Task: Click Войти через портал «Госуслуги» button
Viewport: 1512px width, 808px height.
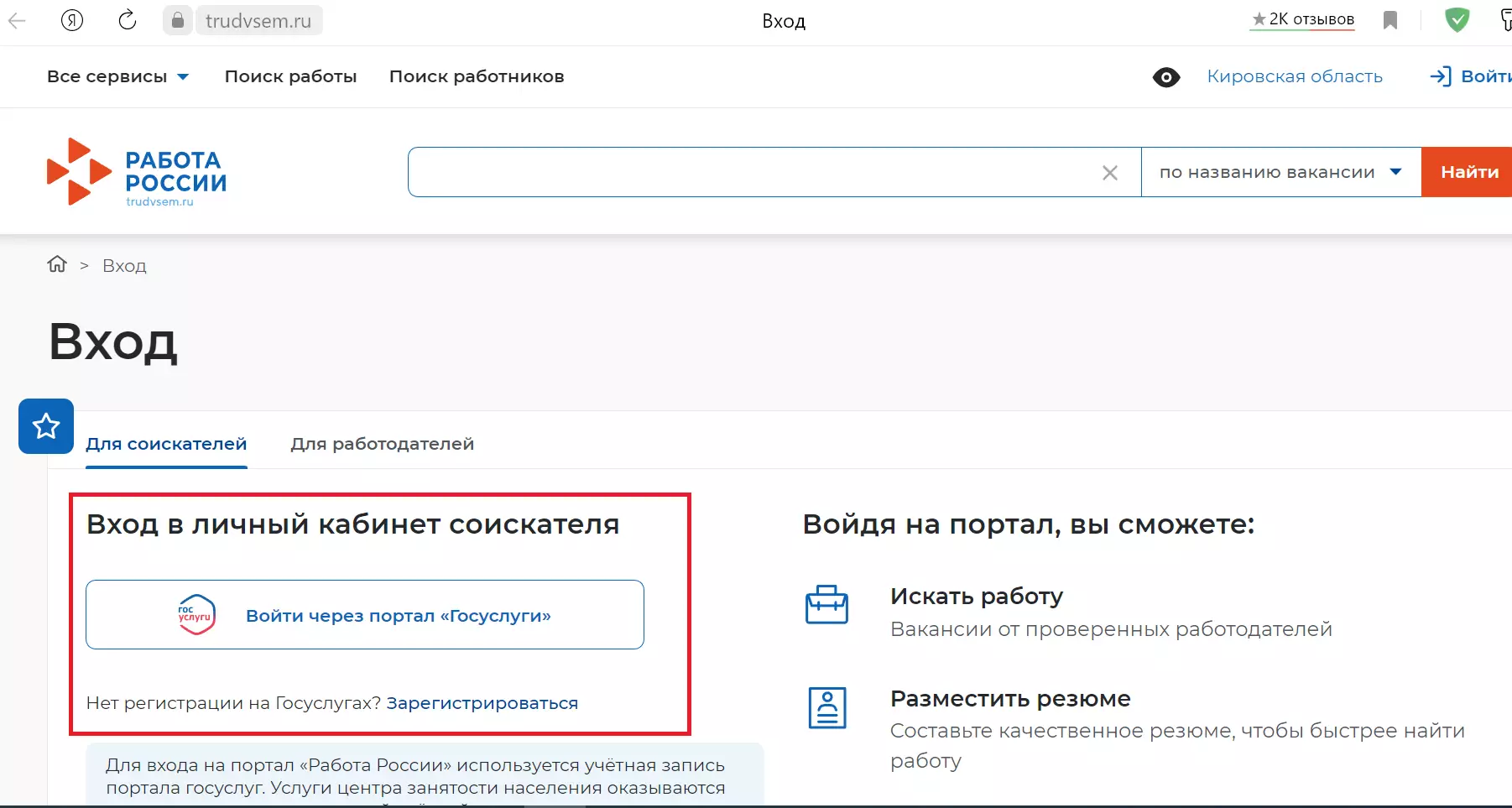Action: tap(365, 614)
